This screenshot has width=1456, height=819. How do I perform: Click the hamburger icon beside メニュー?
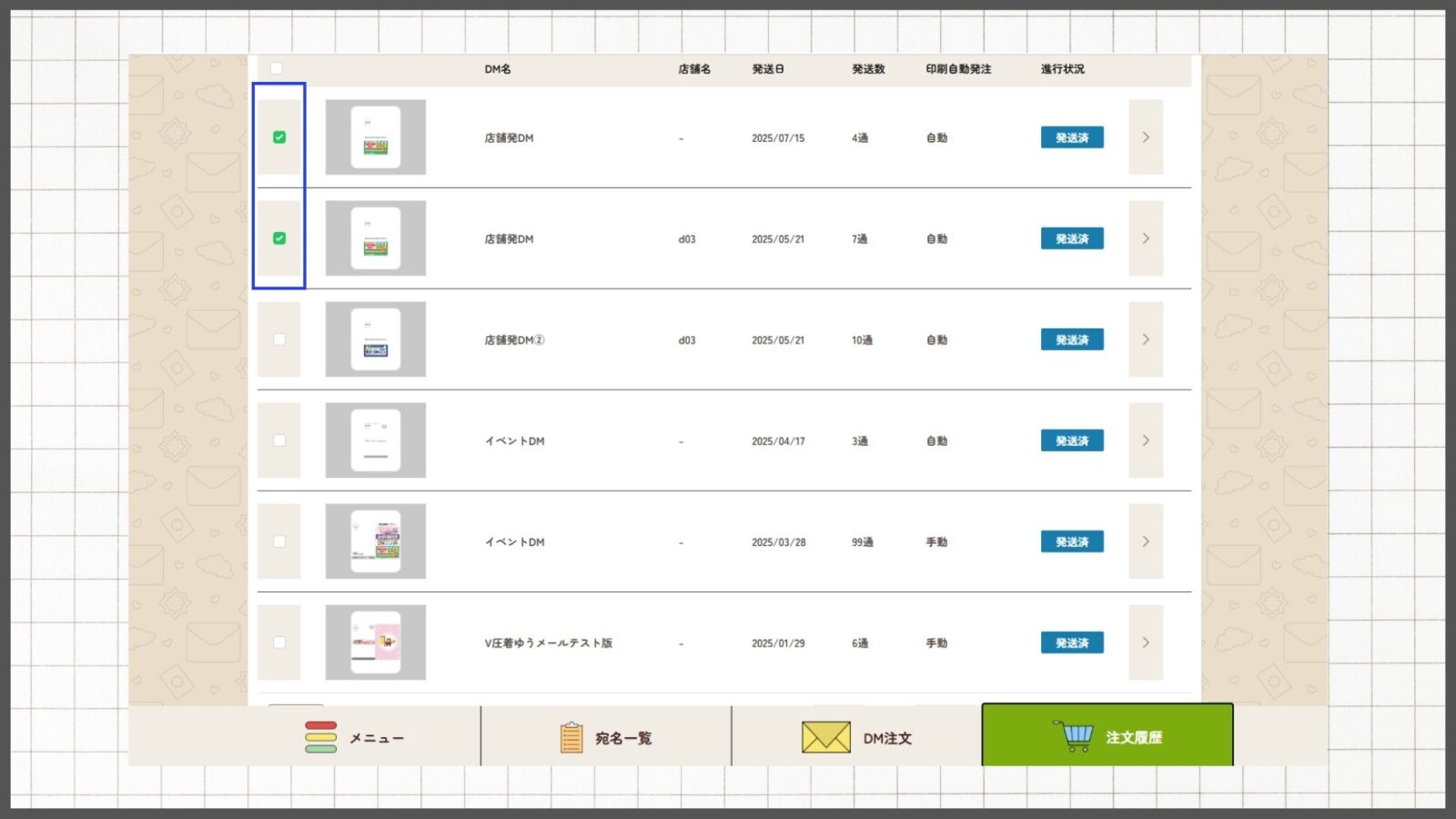click(320, 737)
